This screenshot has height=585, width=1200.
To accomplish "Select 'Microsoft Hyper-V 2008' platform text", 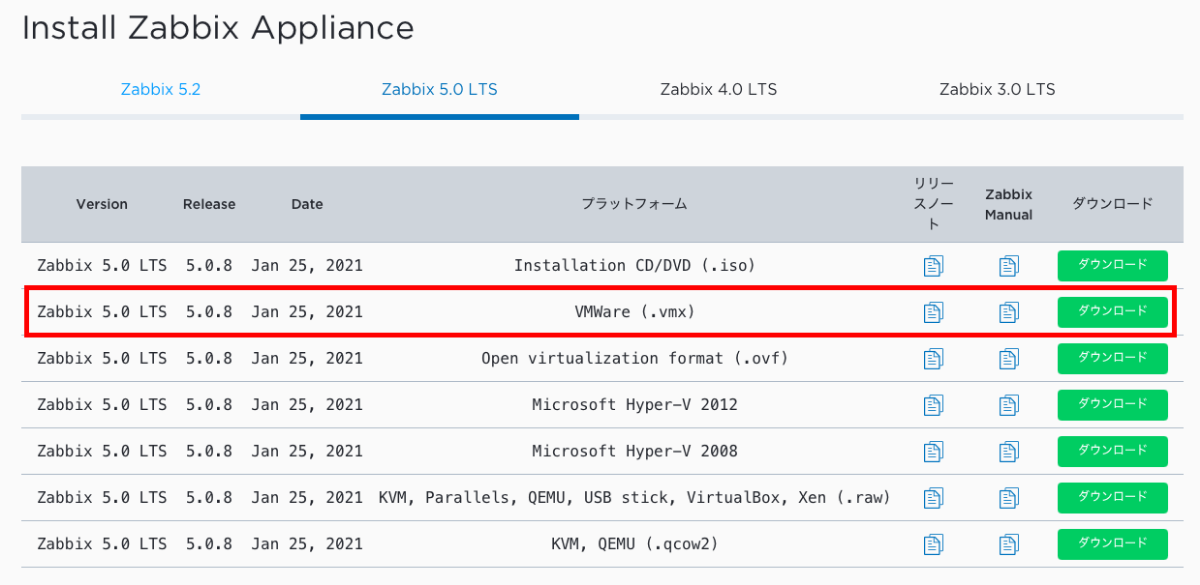I will click(634, 451).
